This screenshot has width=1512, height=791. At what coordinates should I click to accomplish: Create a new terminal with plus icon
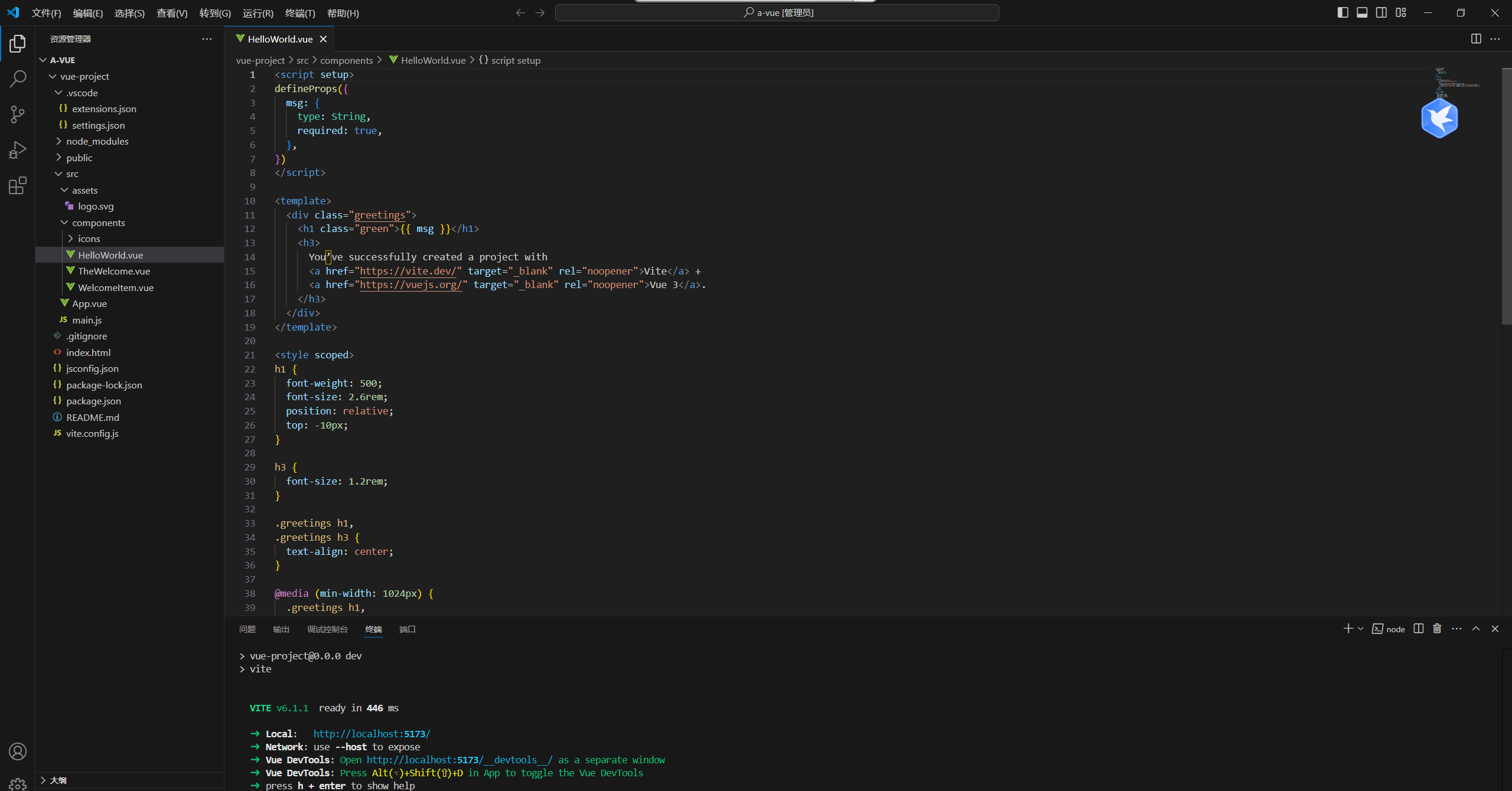(x=1348, y=629)
